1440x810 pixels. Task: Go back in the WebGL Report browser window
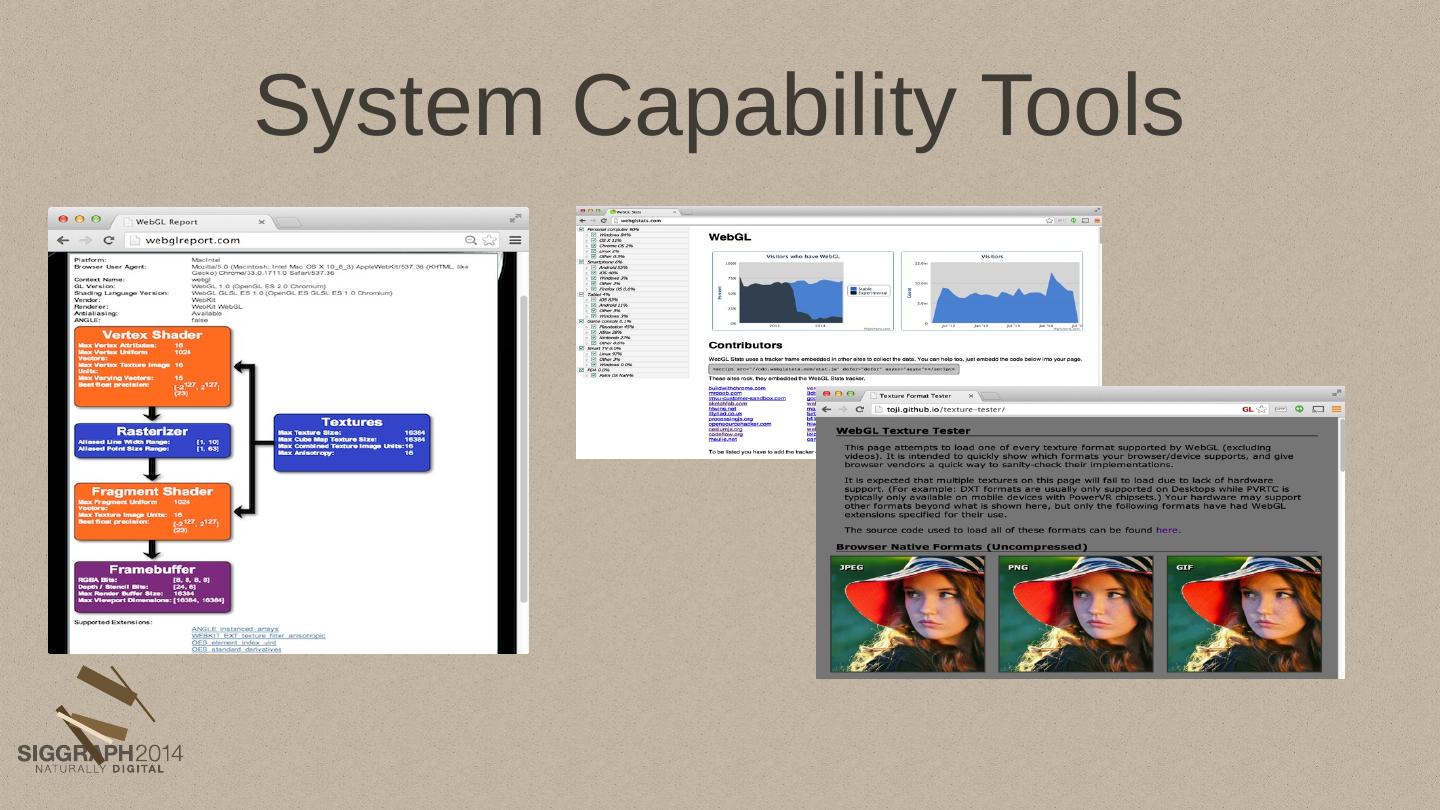pos(63,240)
